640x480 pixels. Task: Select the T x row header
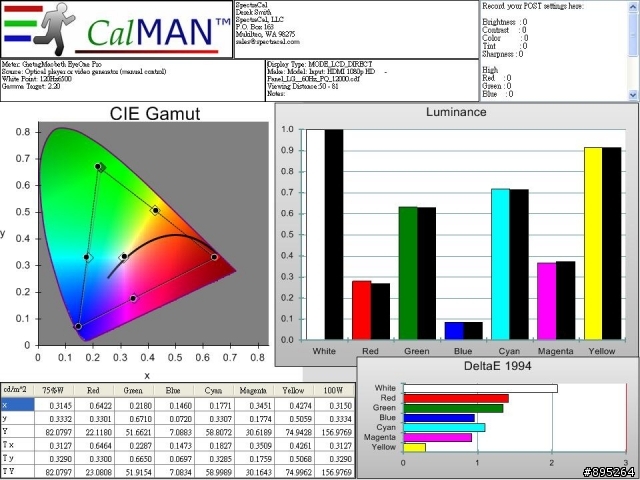17,445
